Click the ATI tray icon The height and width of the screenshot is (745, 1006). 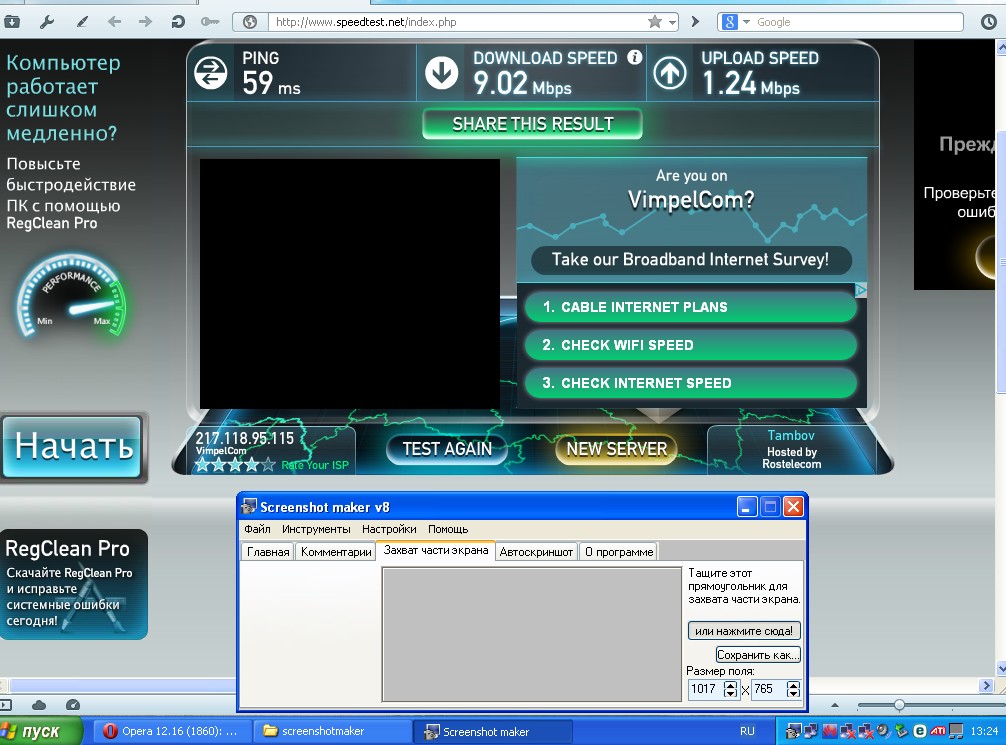pos(938,731)
